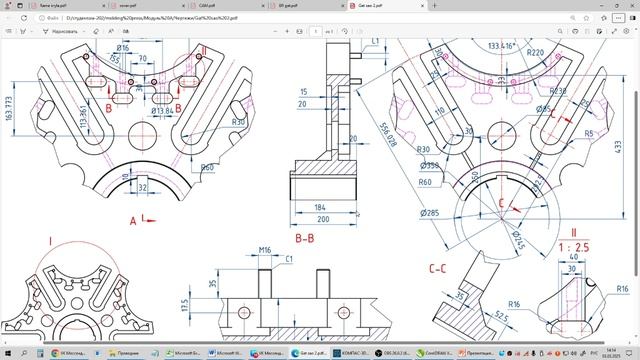The height and width of the screenshot is (360, 640).
Task: Switch to CorelDRAW taskbar window
Action: pyautogui.click(x=434, y=353)
